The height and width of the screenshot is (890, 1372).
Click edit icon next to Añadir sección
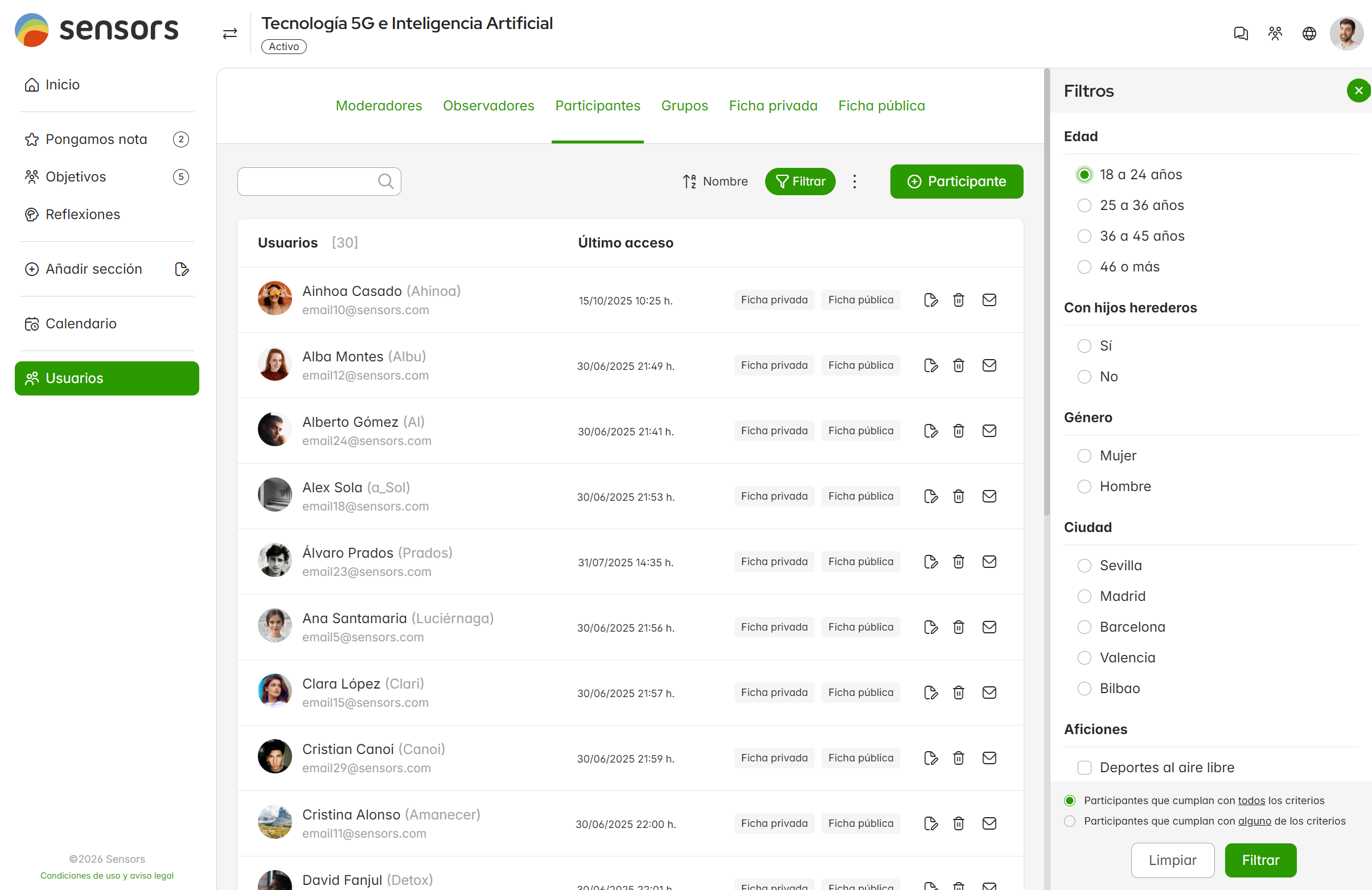click(x=182, y=269)
